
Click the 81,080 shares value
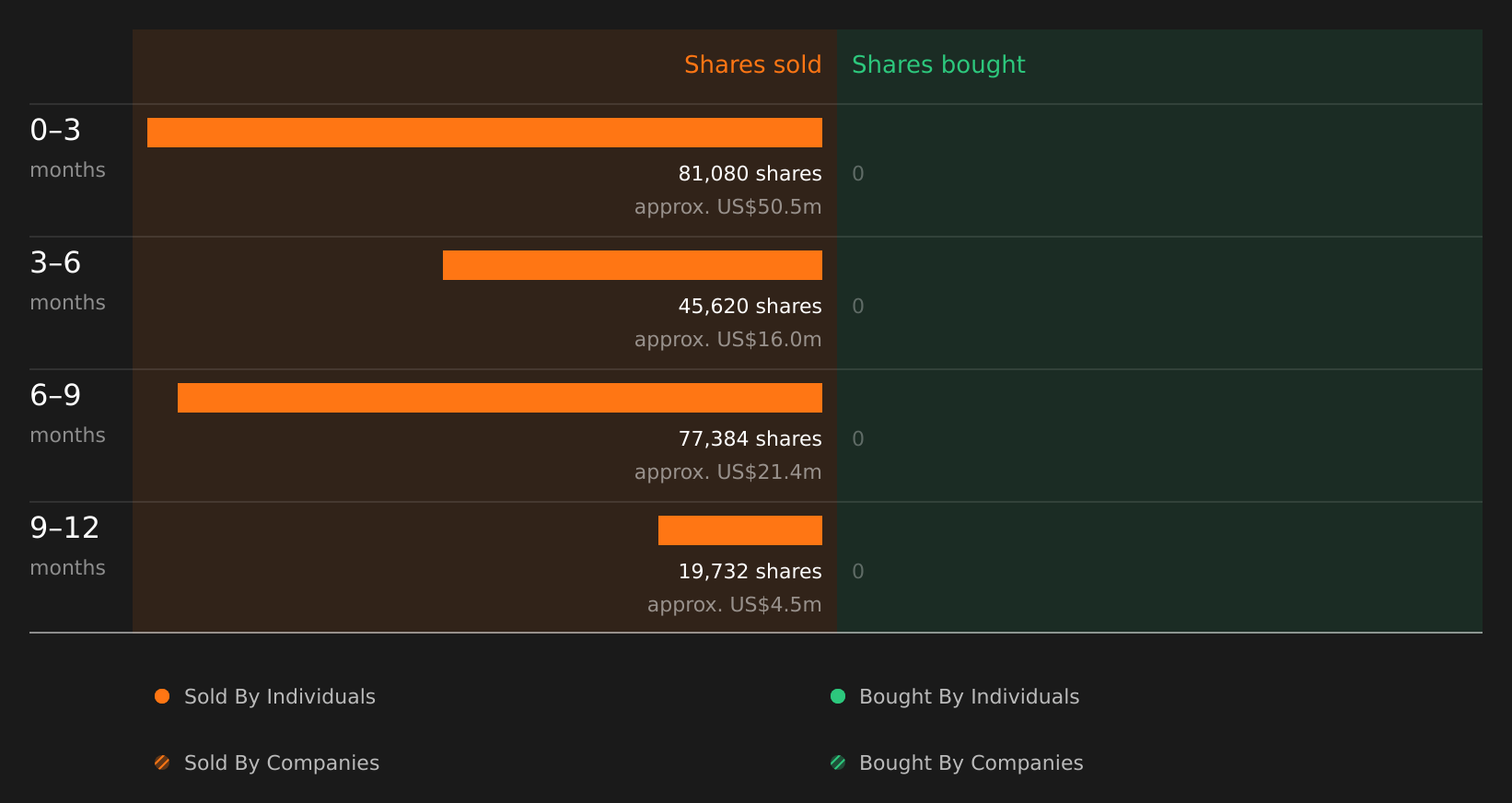point(750,174)
